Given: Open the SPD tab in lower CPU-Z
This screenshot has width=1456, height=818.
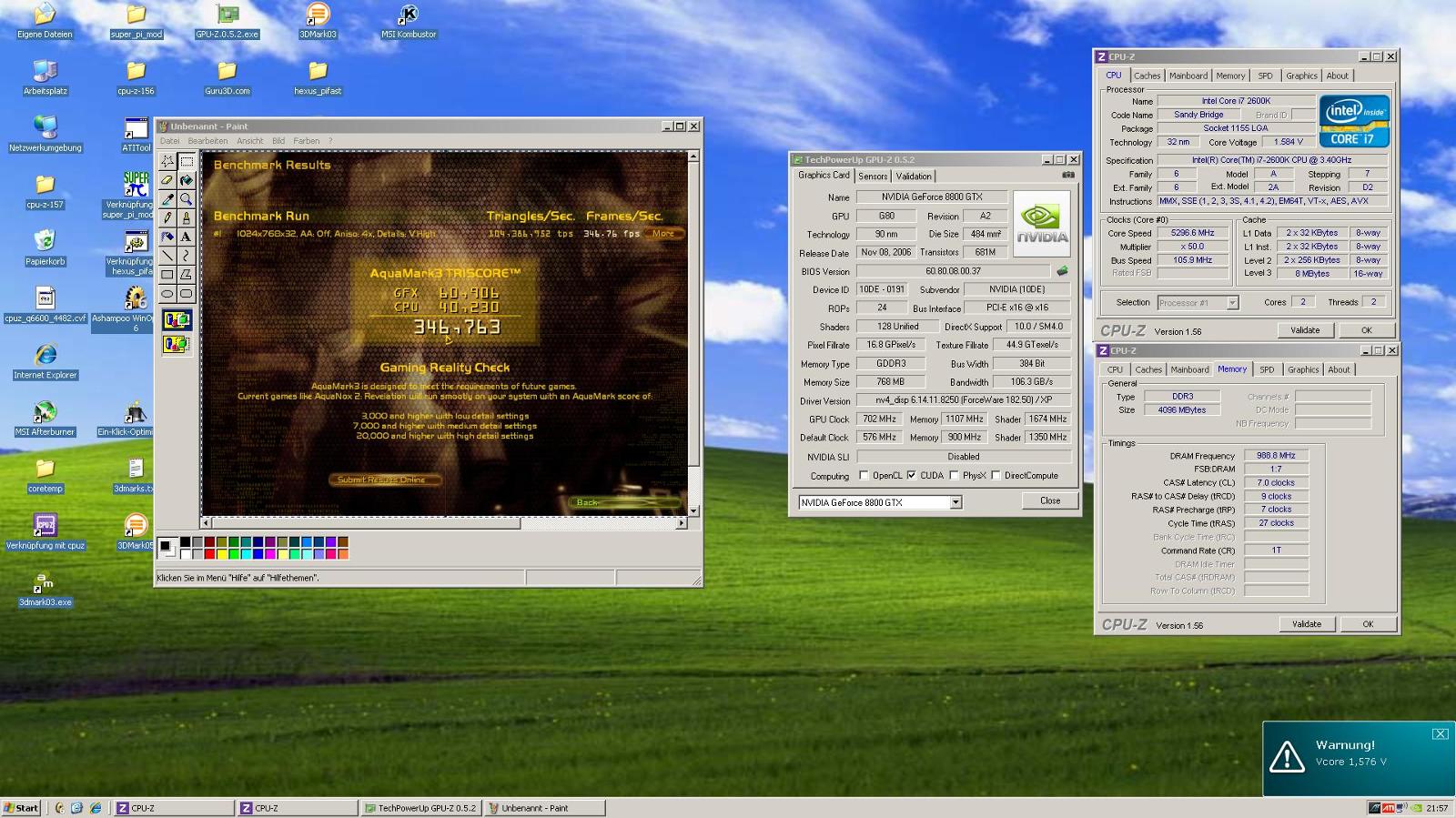Looking at the screenshot, I should click(x=1267, y=370).
